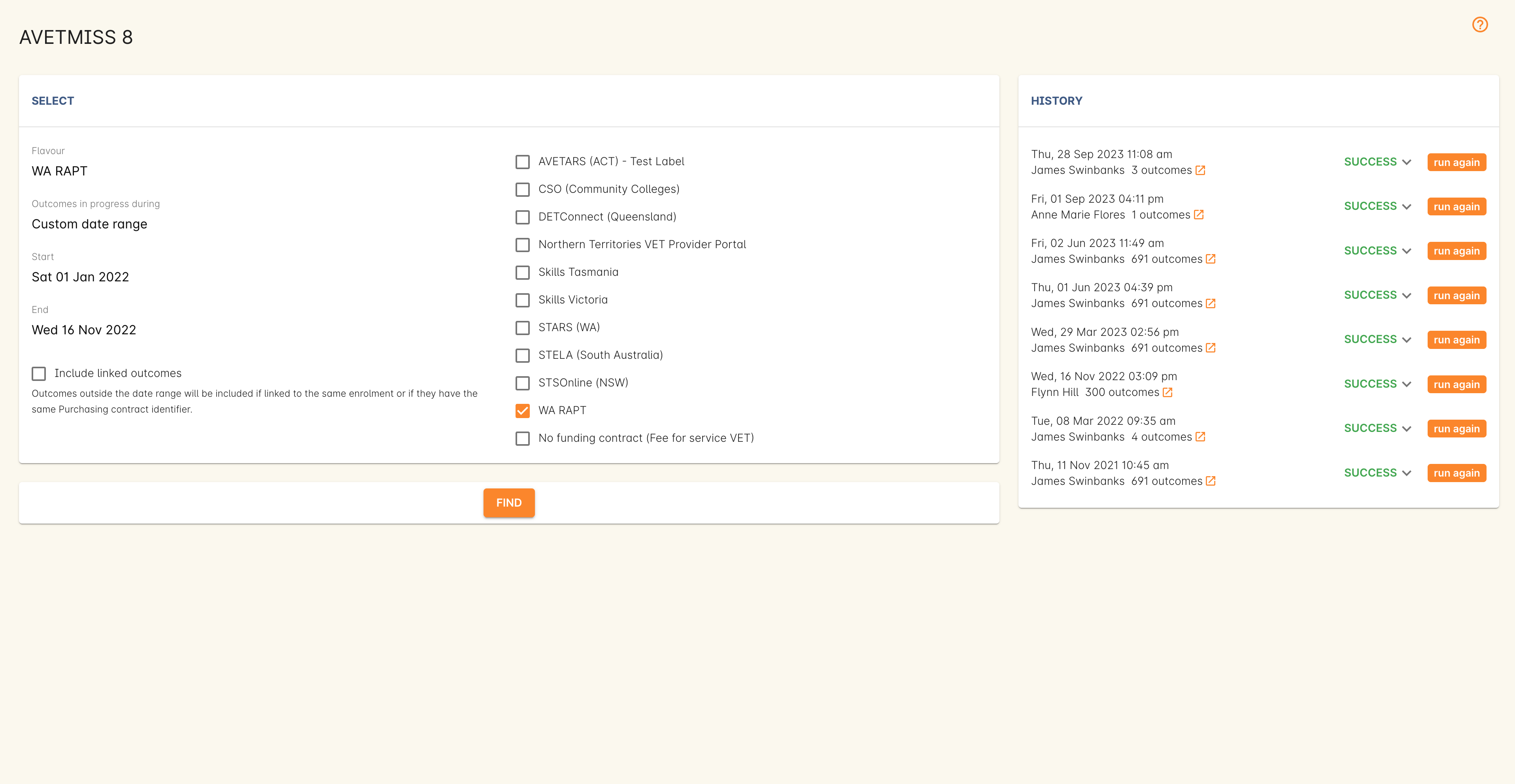Run again the 01 Jun 2023 export

[x=1456, y=296]
